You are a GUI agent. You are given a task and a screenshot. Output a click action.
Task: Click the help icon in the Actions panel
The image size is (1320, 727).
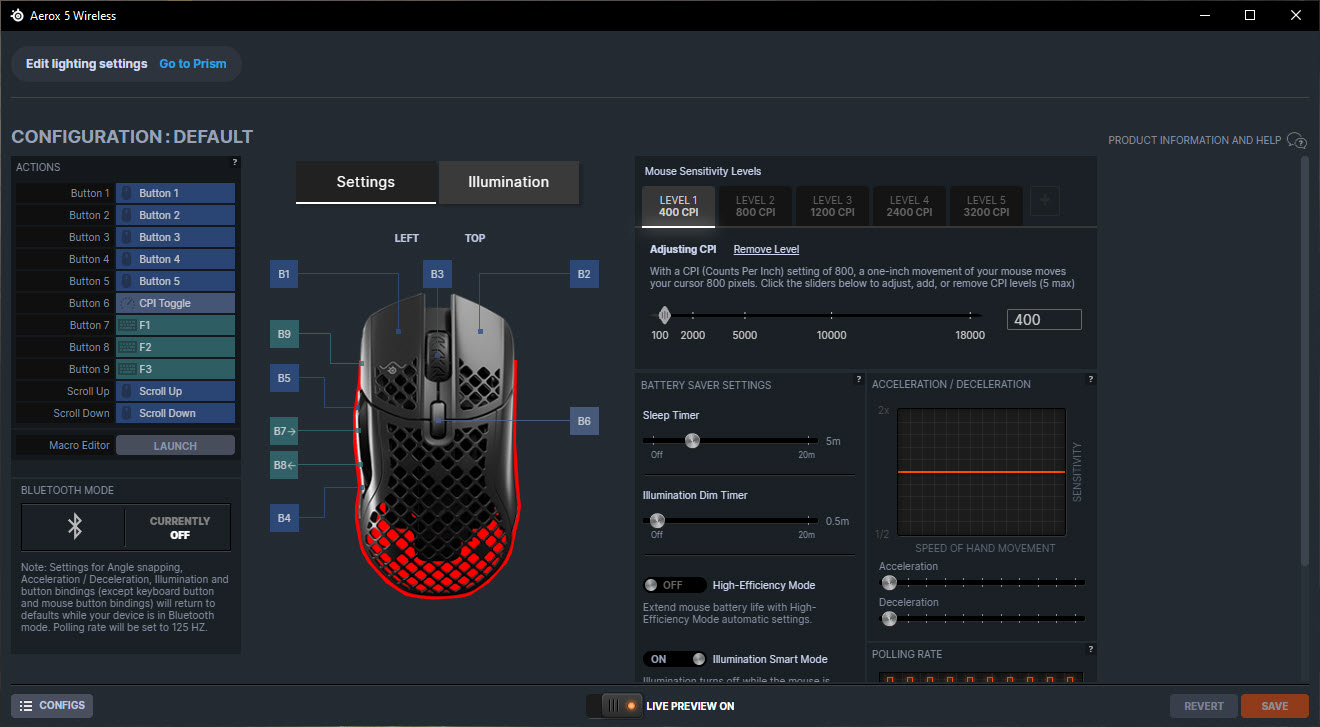[234, 162]
